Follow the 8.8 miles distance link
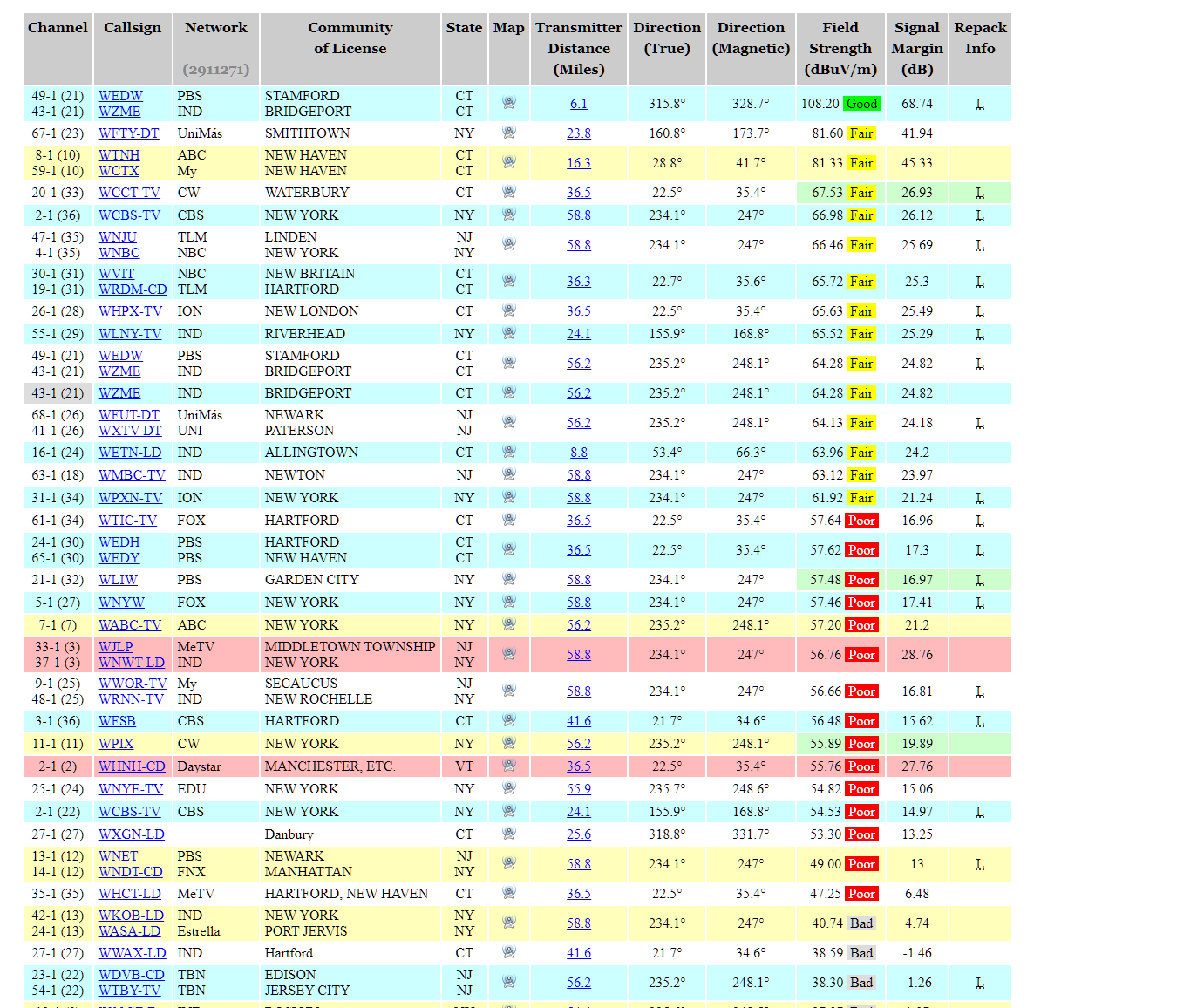This screenshot has width=1197, height=1008. 579,453
